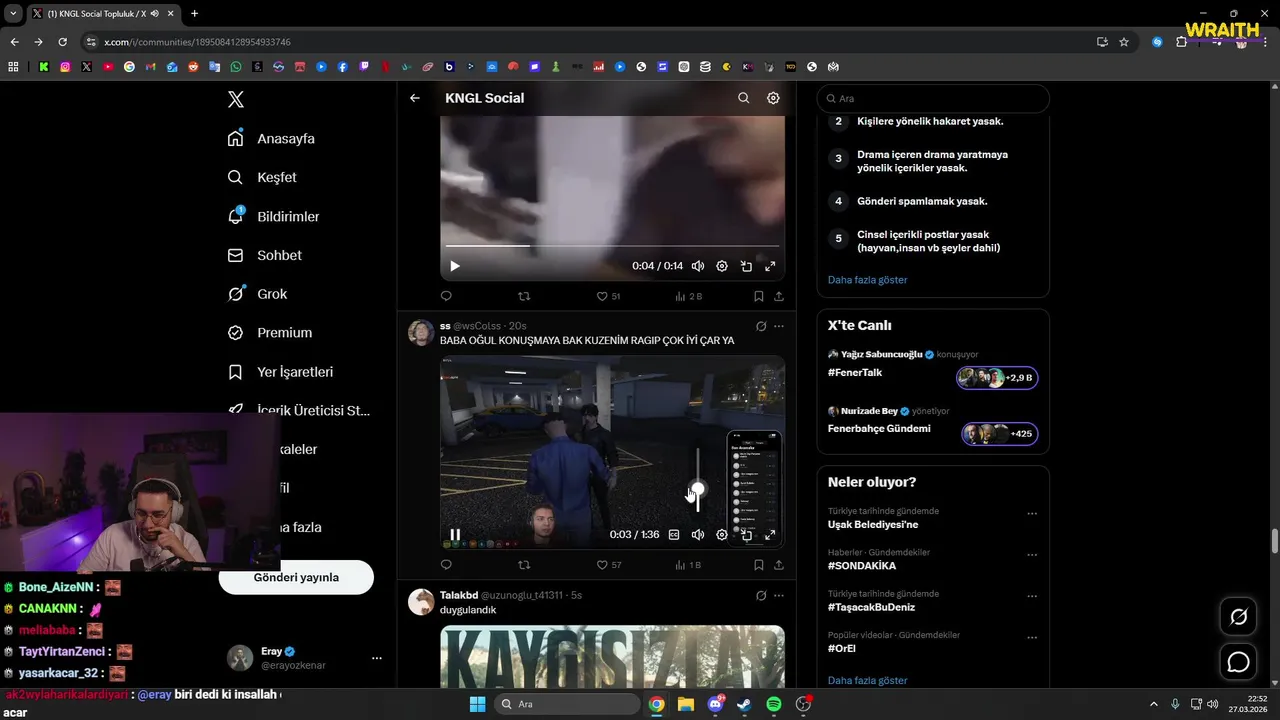Open settings of the 1:36 video
1280x720 pixels.
(x=722, y=535)
